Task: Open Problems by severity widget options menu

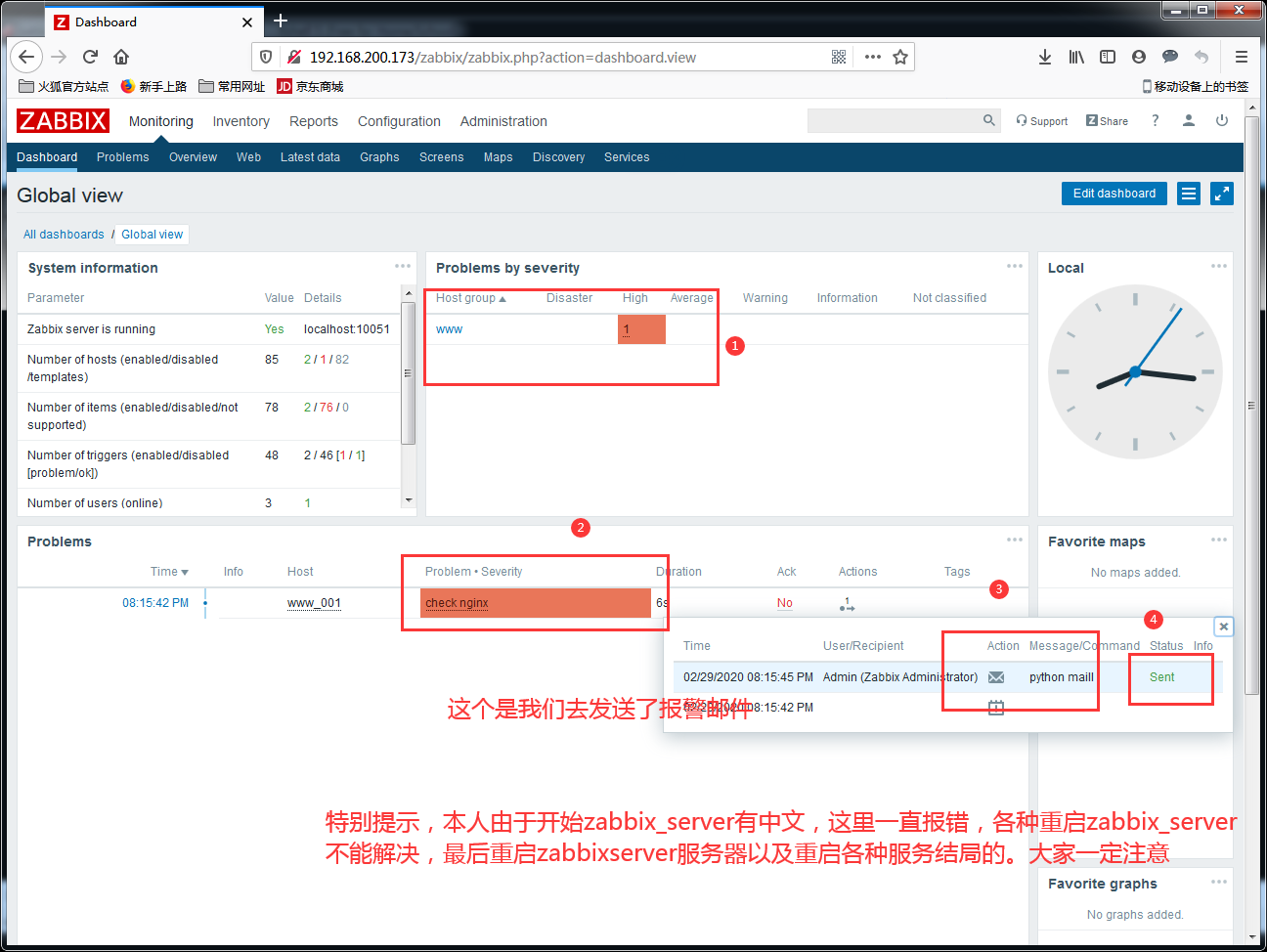Action: pyautogui.click(x=1015, y=266)
